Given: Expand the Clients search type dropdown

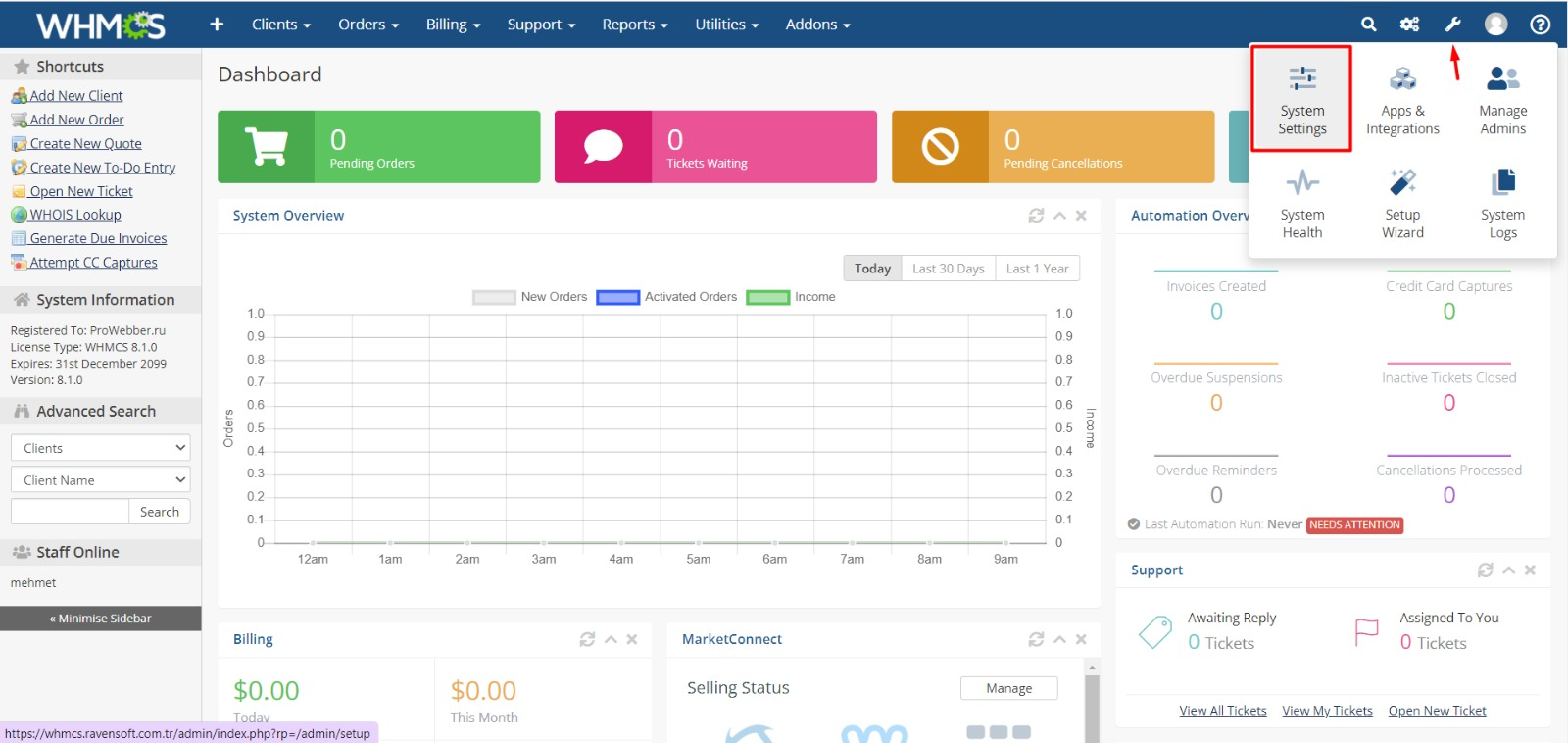Looking at the screenshot, I should [100, 448].
